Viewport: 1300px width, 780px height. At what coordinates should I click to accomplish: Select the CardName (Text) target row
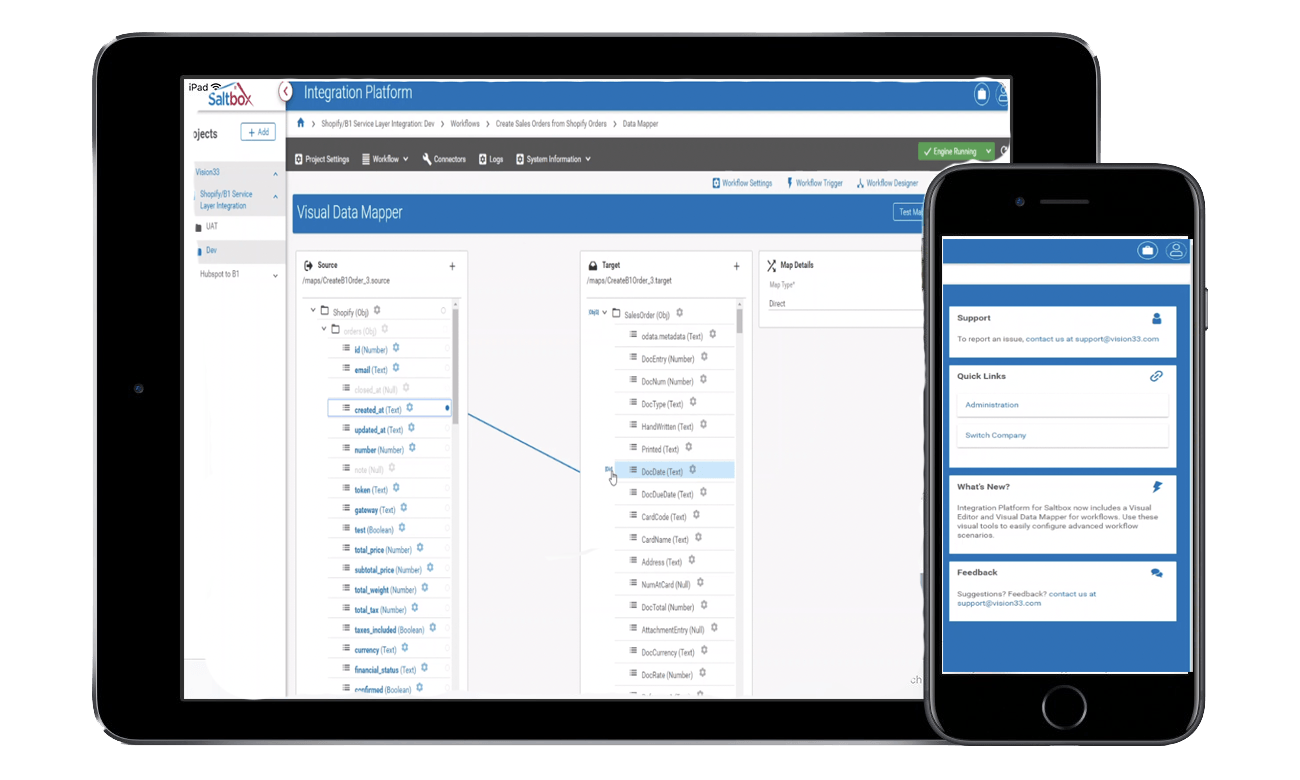point(674,539)
